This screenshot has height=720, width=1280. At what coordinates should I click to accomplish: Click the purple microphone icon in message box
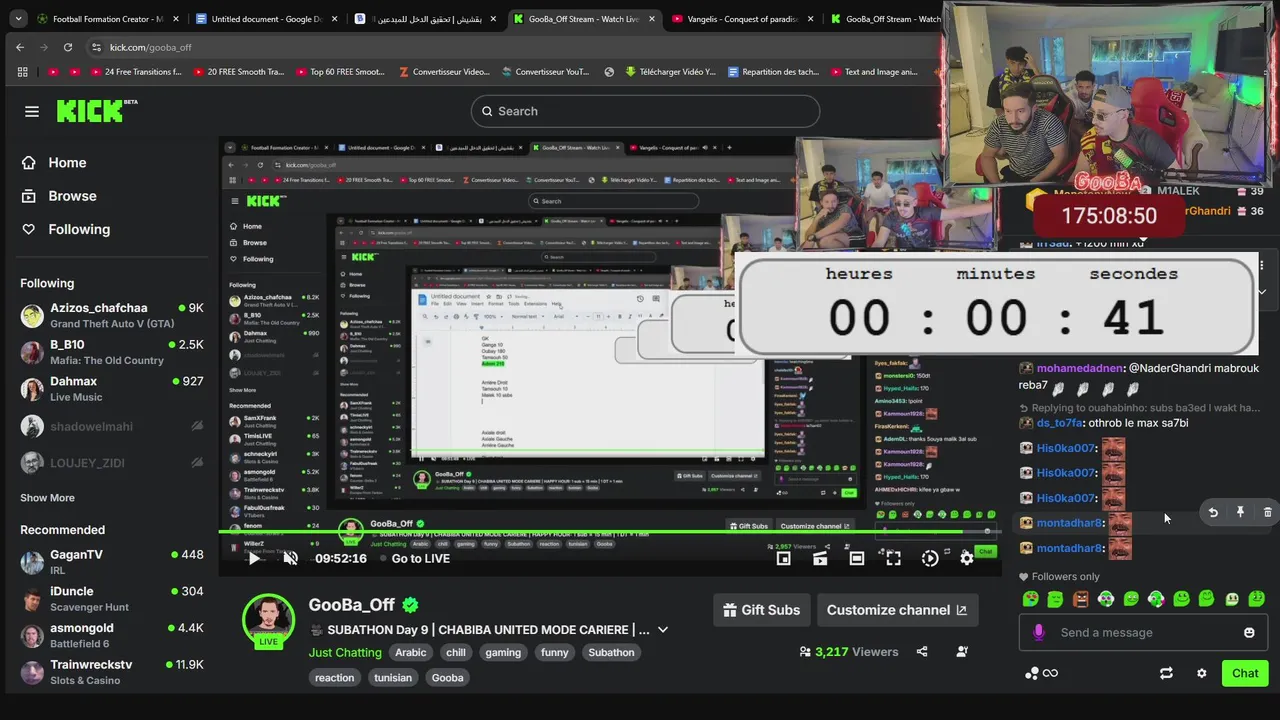tap(1038, 632)
